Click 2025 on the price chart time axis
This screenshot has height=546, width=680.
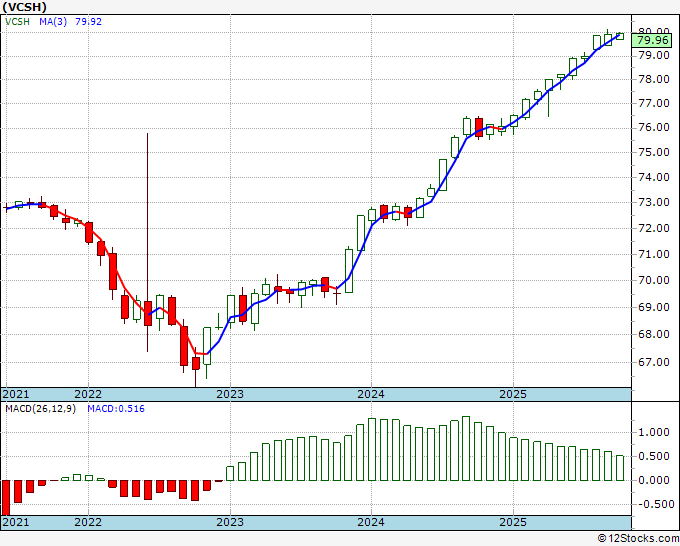(513, 394)
